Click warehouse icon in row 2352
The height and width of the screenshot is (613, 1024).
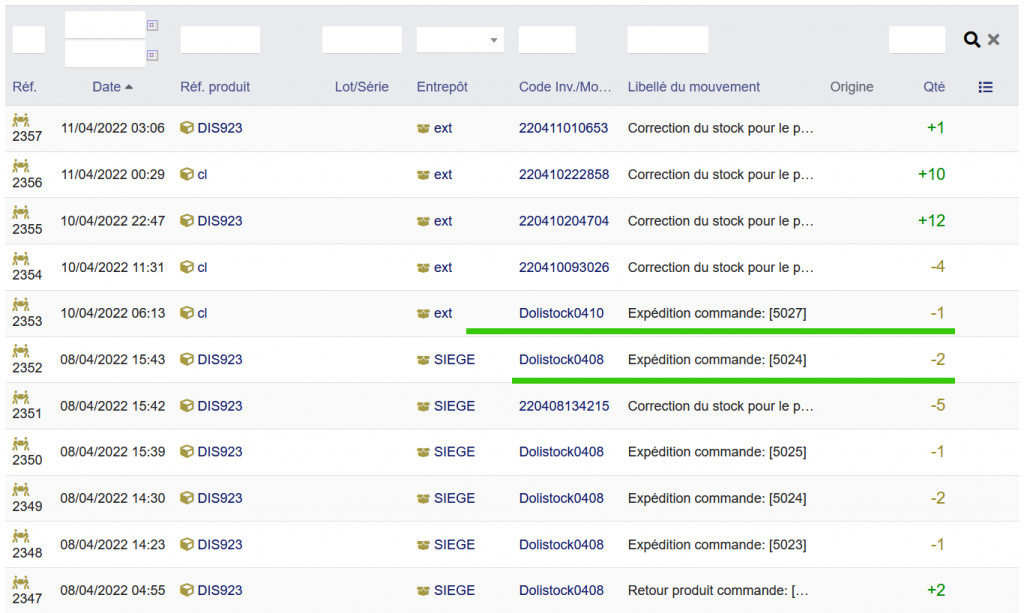click(x=423, y=360)
